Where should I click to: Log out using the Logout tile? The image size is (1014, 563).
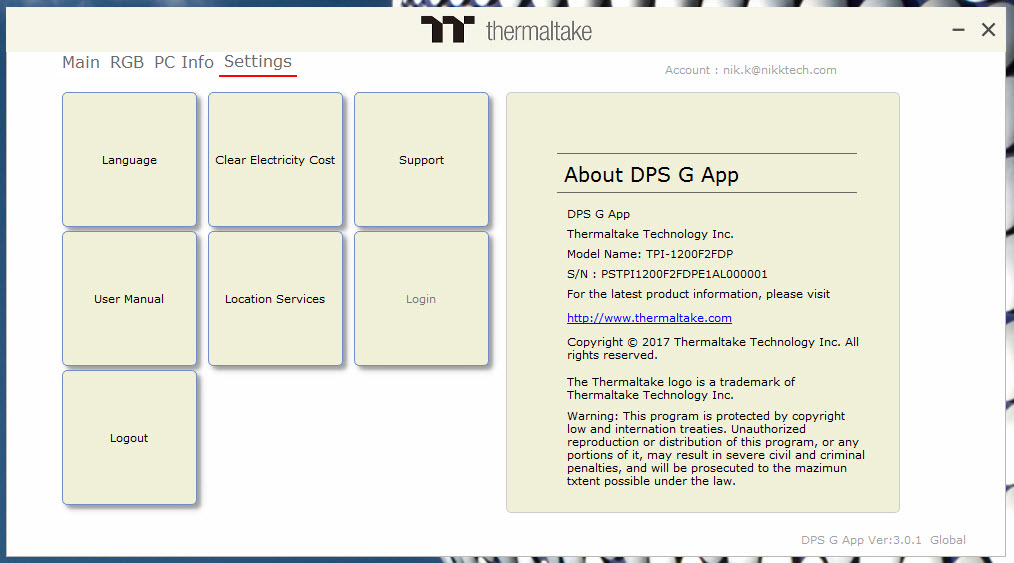tap(129, 438)
